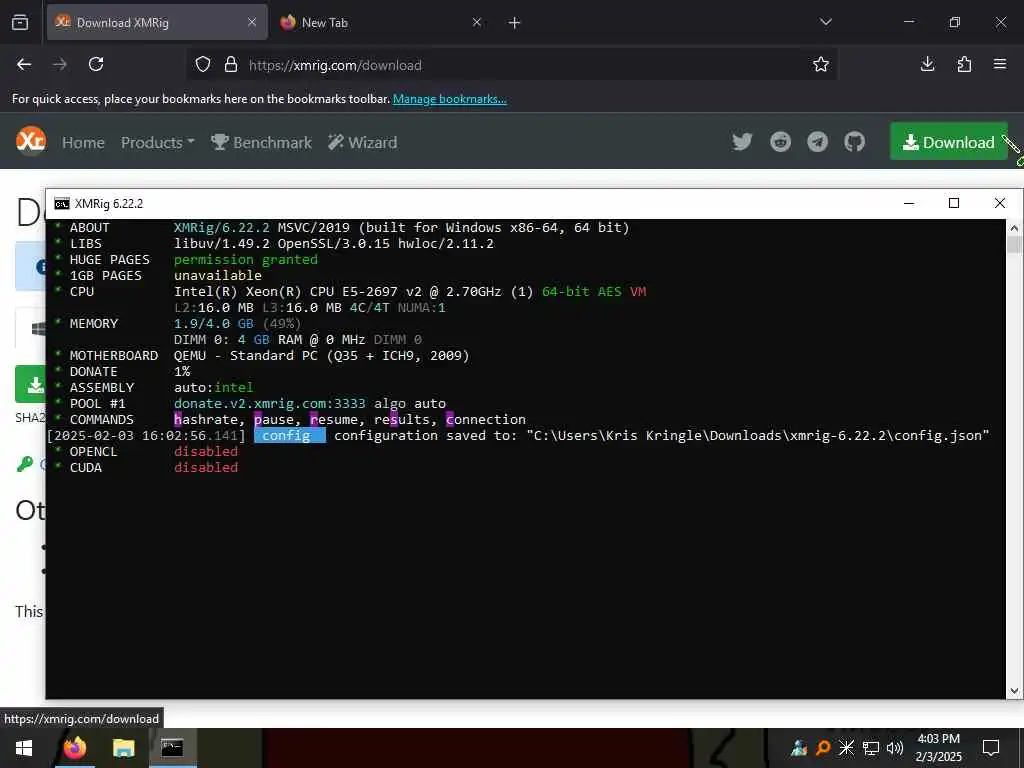View site security padlock info
This screenshot has width=1024, height=768.
click(231, 65)
